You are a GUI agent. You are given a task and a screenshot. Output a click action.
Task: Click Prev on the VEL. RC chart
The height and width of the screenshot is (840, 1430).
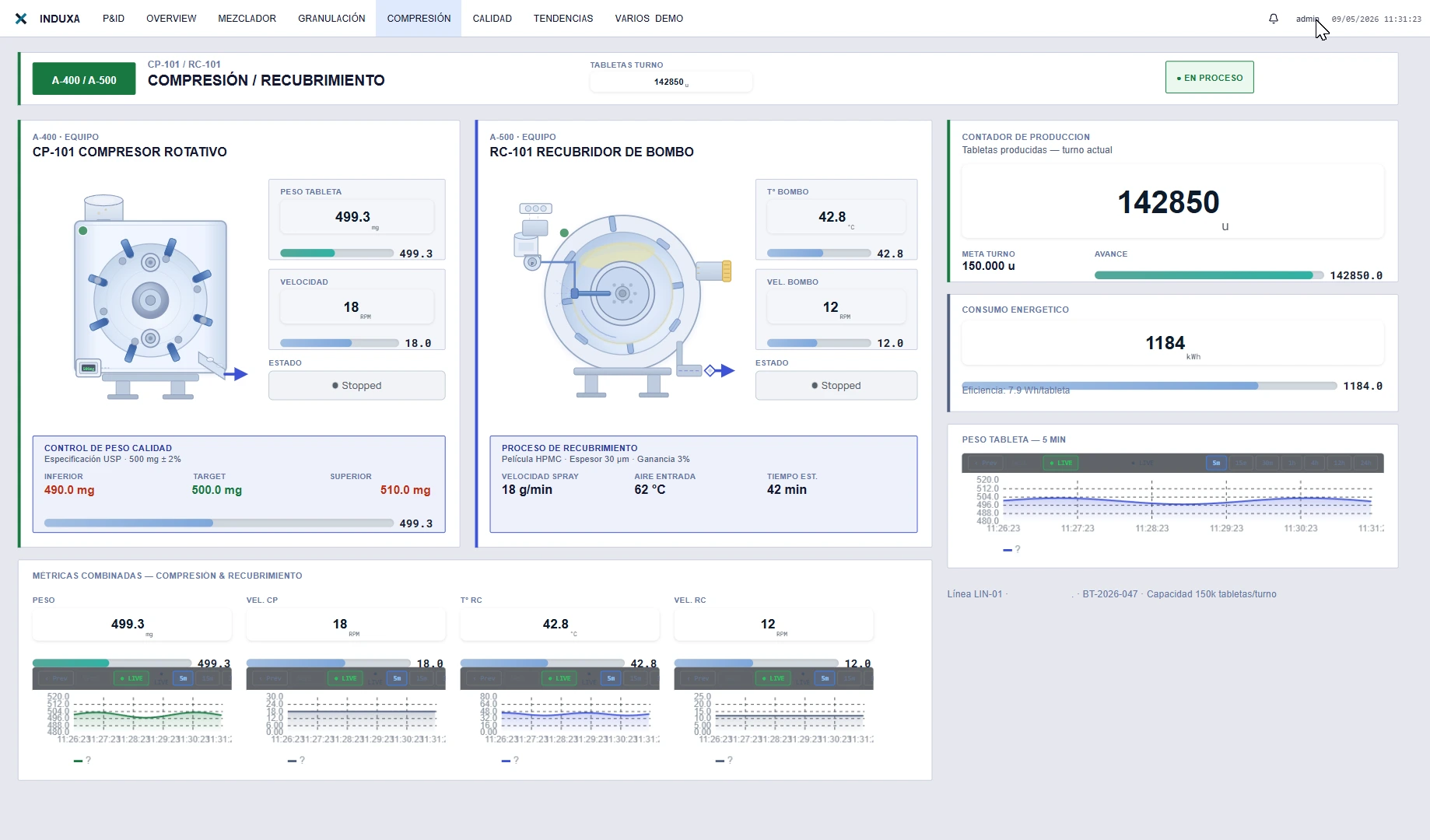(697, 678)
